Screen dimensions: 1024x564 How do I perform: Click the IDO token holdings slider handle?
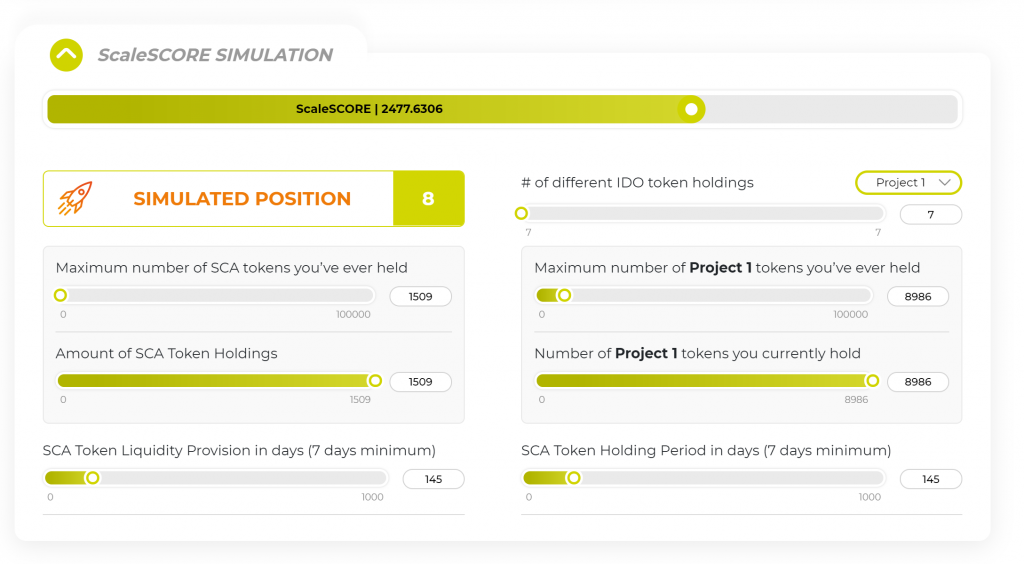point(521,213)
